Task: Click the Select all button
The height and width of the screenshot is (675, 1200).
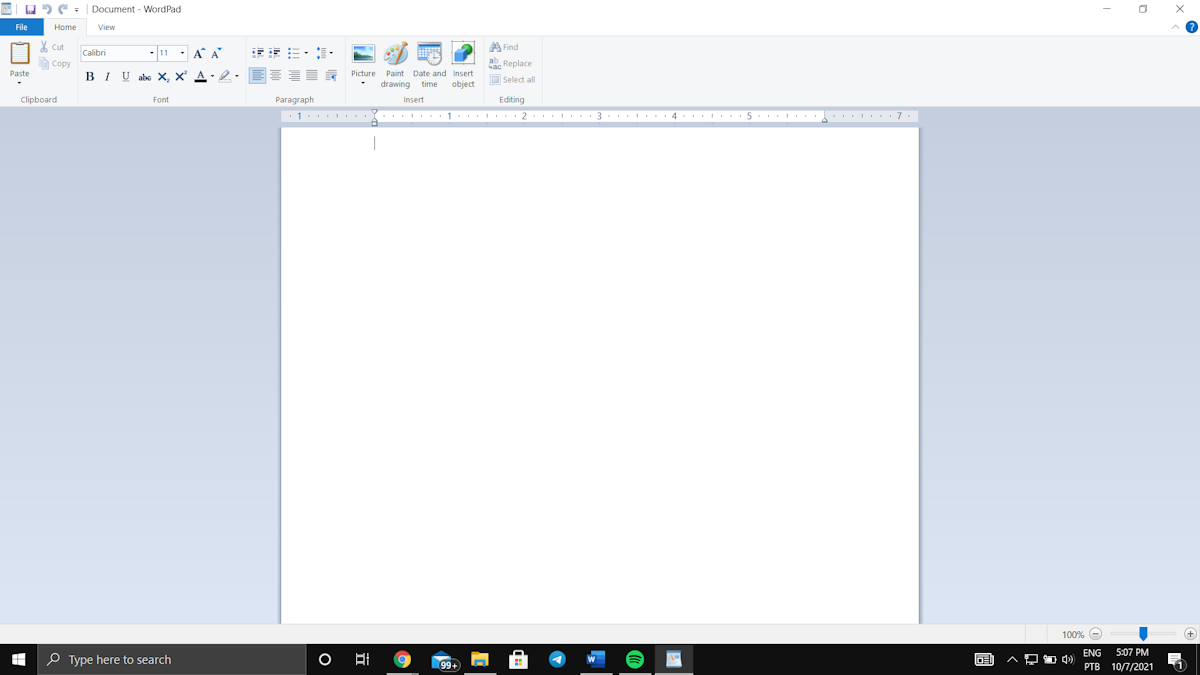Action: 512,79
